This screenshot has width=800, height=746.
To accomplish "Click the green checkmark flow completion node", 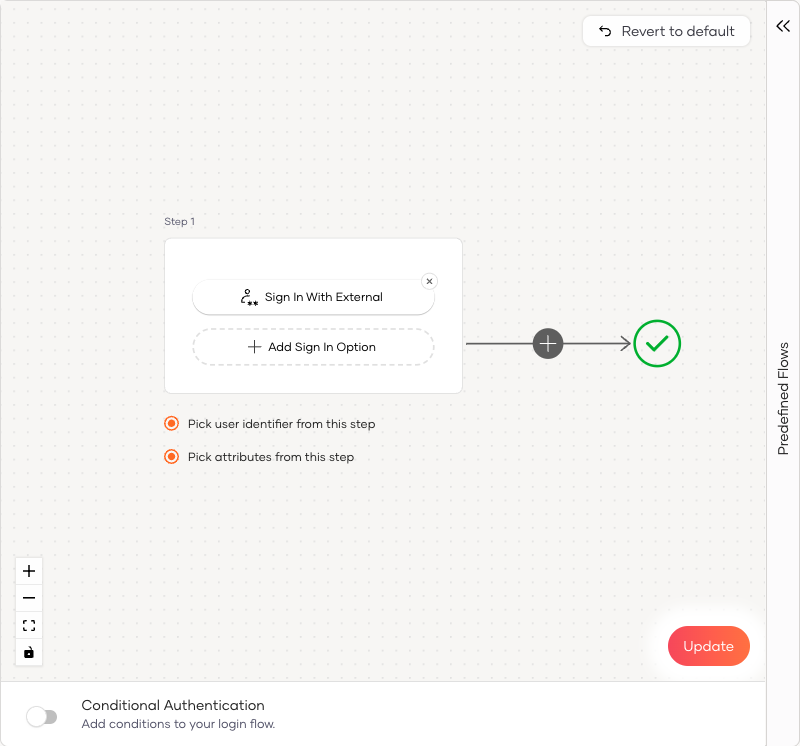I will [657, 344].
